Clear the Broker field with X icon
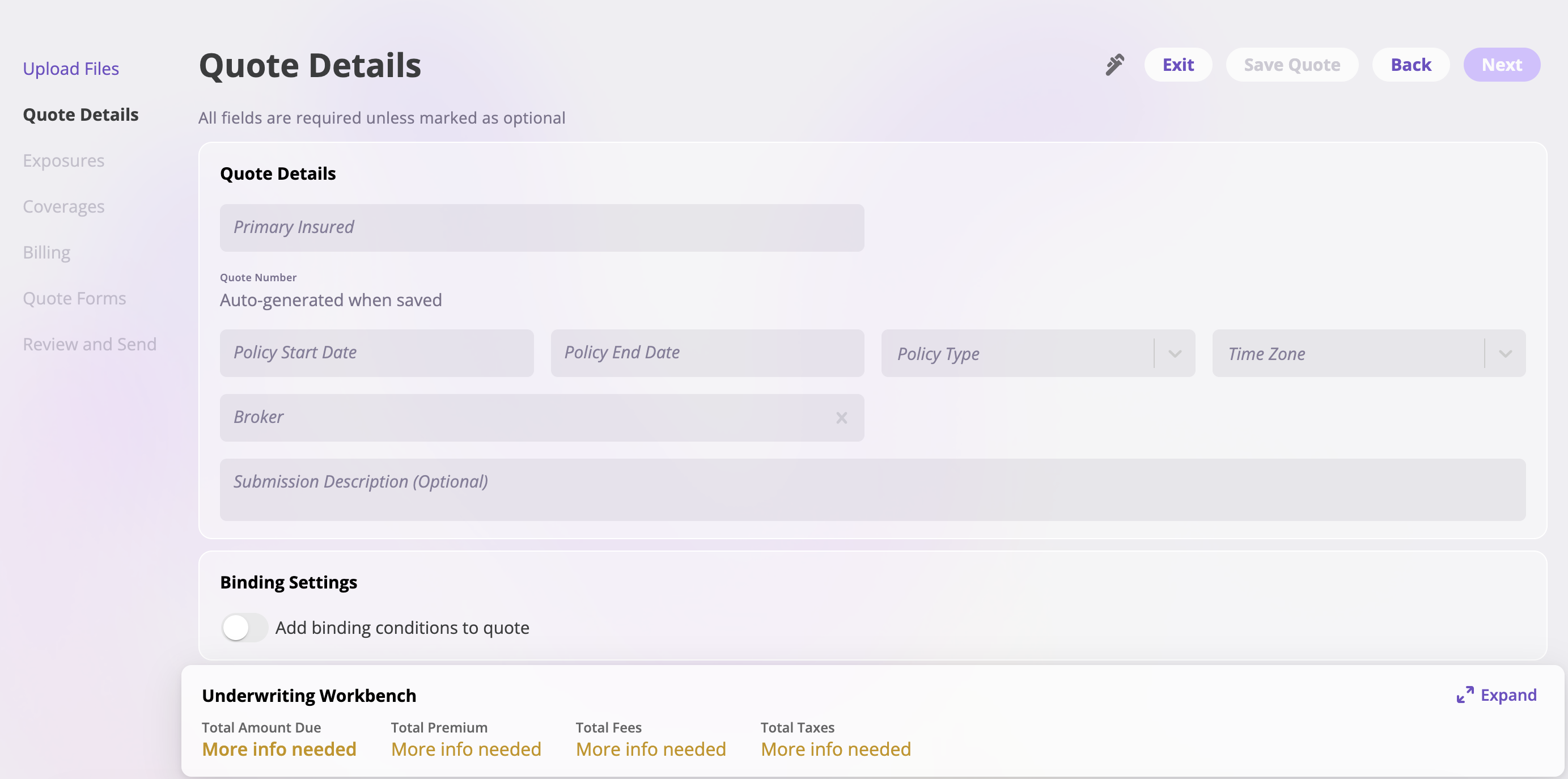Screen dimensions: 1568x779 point(841,417)
